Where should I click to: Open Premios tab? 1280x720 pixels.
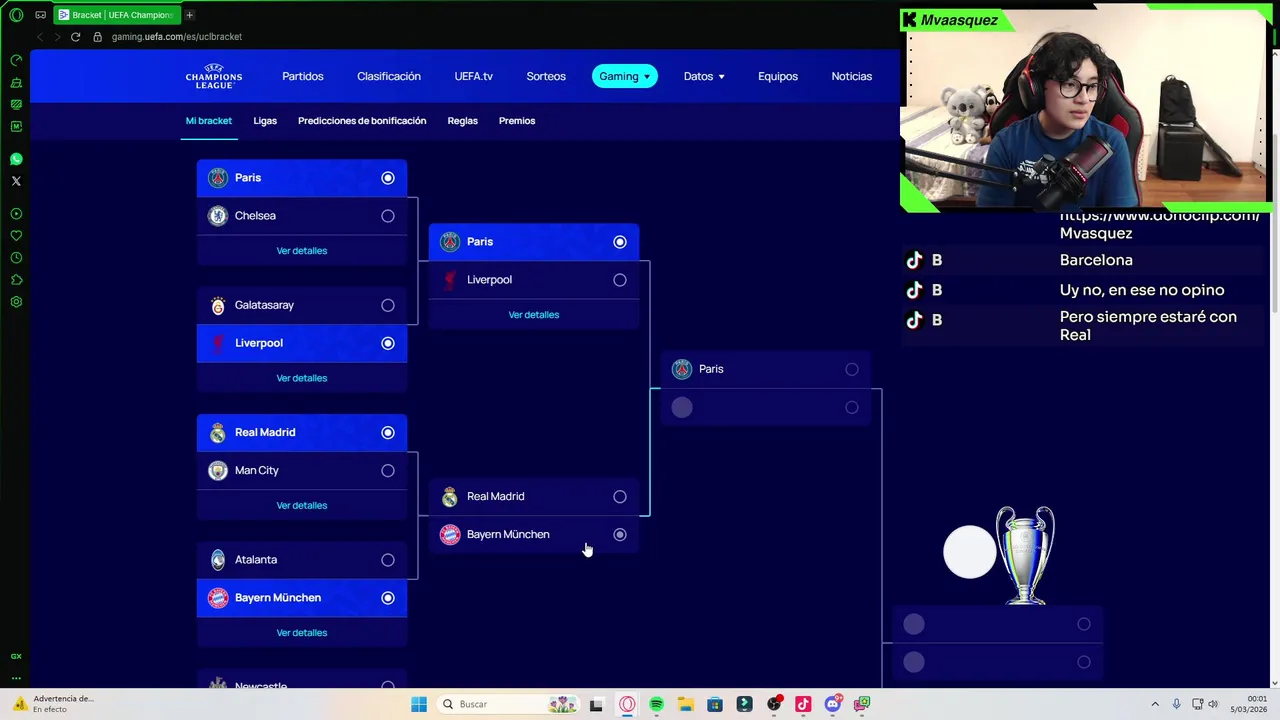[x=517, y=121]
